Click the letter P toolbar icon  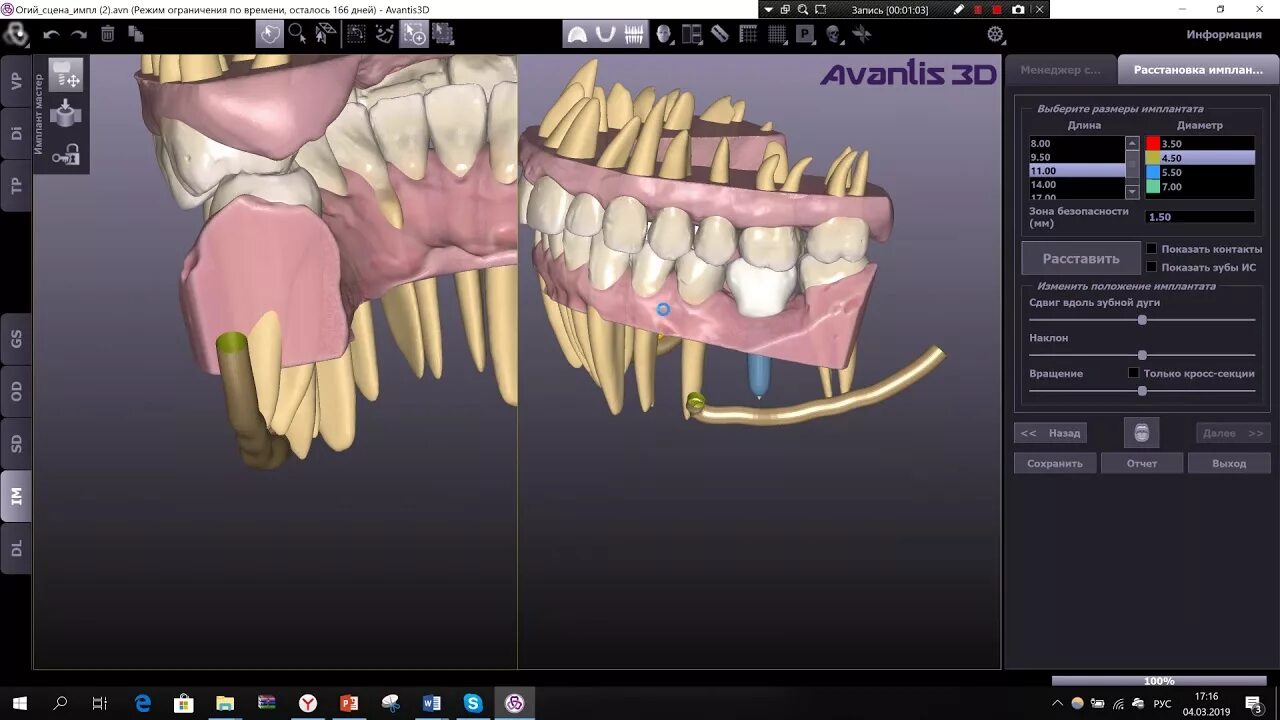805,34
